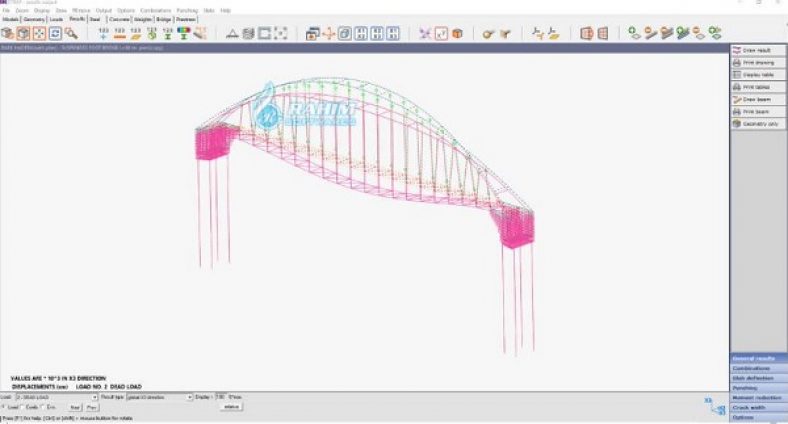Click the Prev load button
The image size is (788, 424).
91,407
